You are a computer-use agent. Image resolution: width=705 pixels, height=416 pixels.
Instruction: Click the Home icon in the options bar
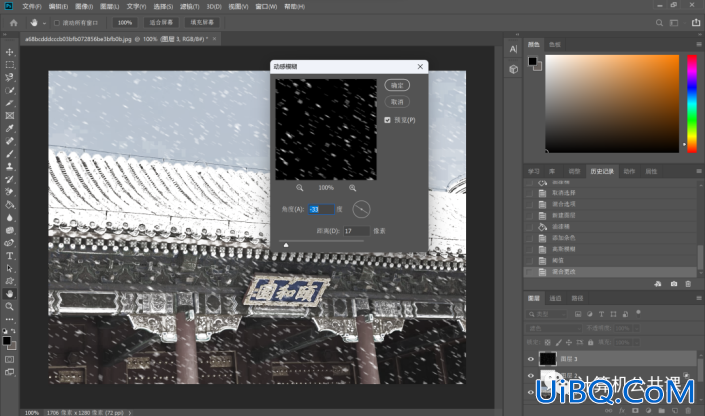13,22
